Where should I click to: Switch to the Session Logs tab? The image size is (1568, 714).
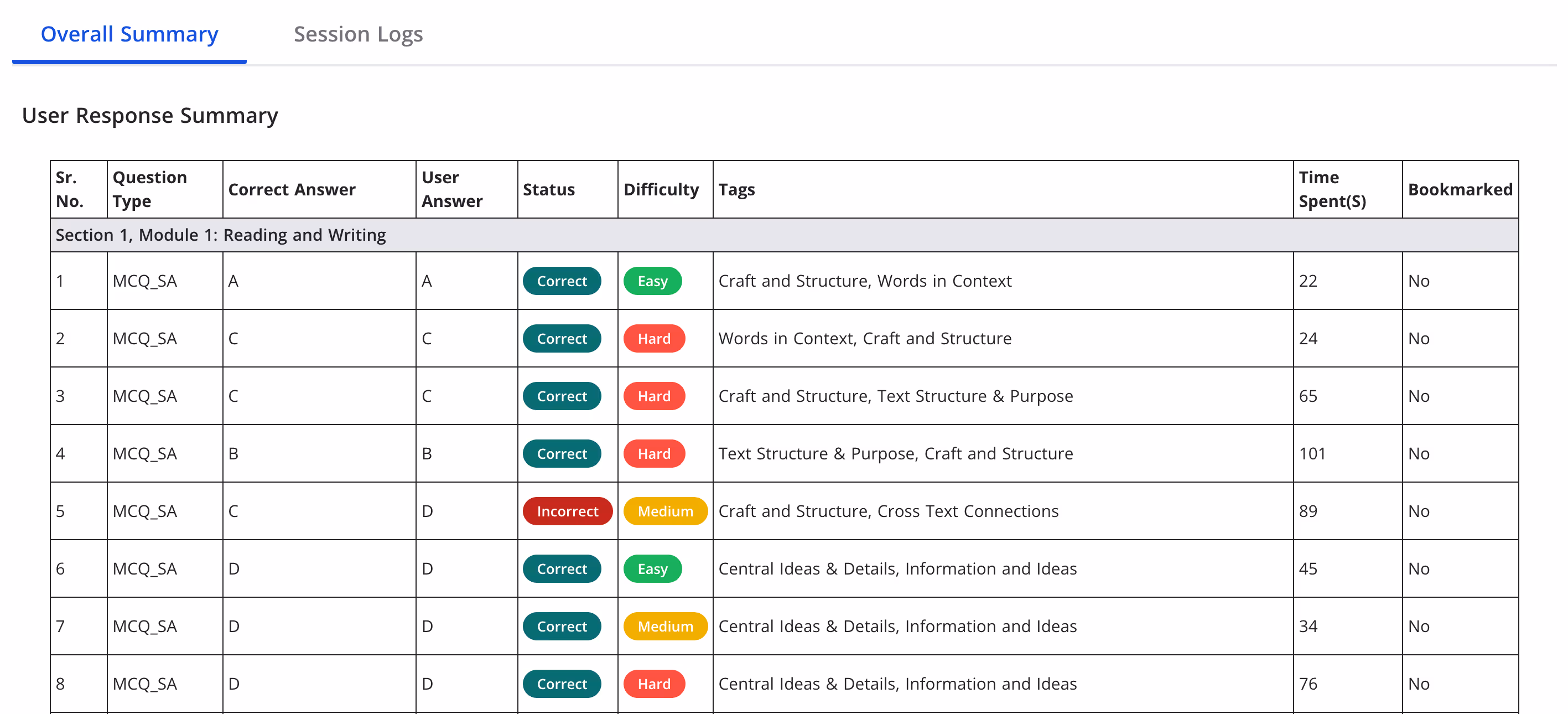pos(358,34)
